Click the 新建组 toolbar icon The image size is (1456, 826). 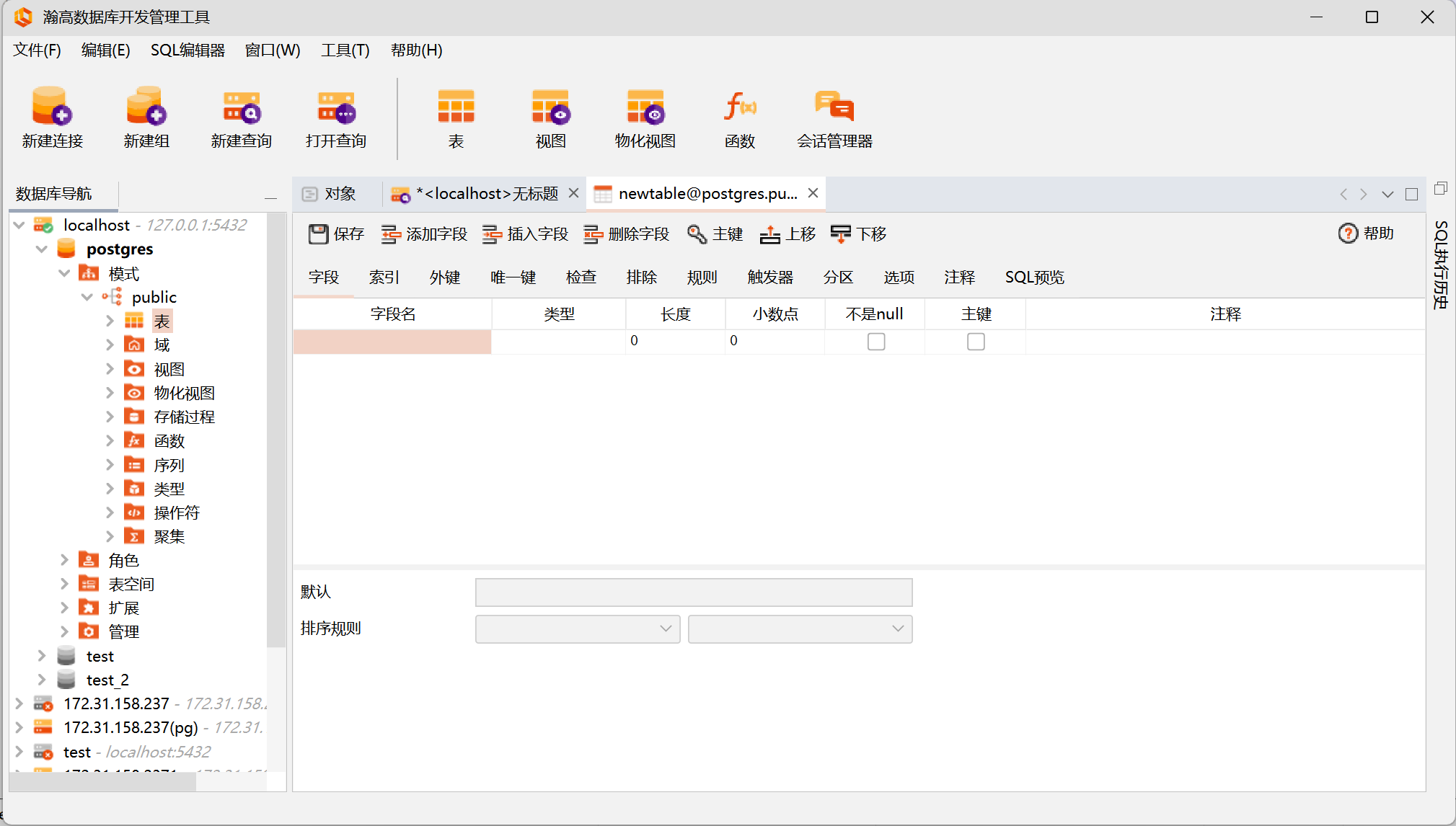point(146,117)
